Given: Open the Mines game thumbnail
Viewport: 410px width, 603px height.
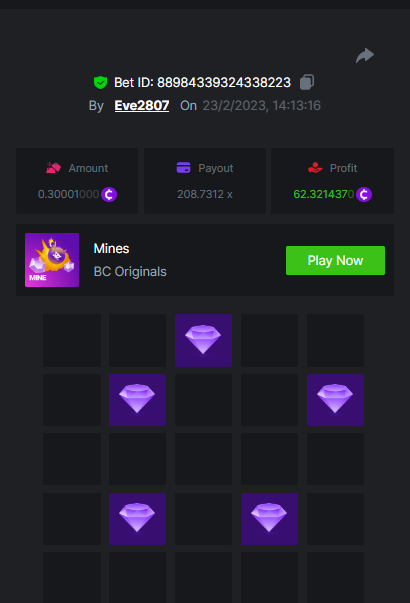Looking at the screenshot, I should pos(52,260).
